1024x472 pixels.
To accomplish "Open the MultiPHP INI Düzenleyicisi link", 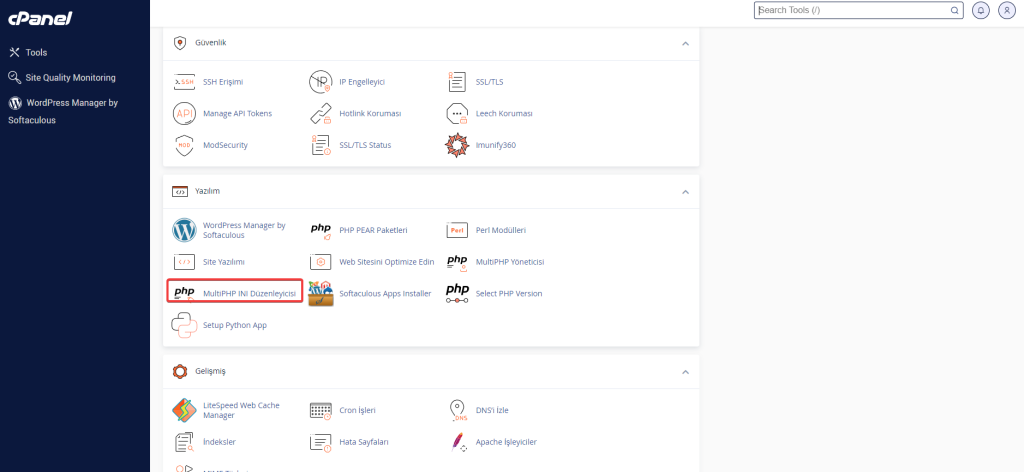I will click(x=249, y=293).
